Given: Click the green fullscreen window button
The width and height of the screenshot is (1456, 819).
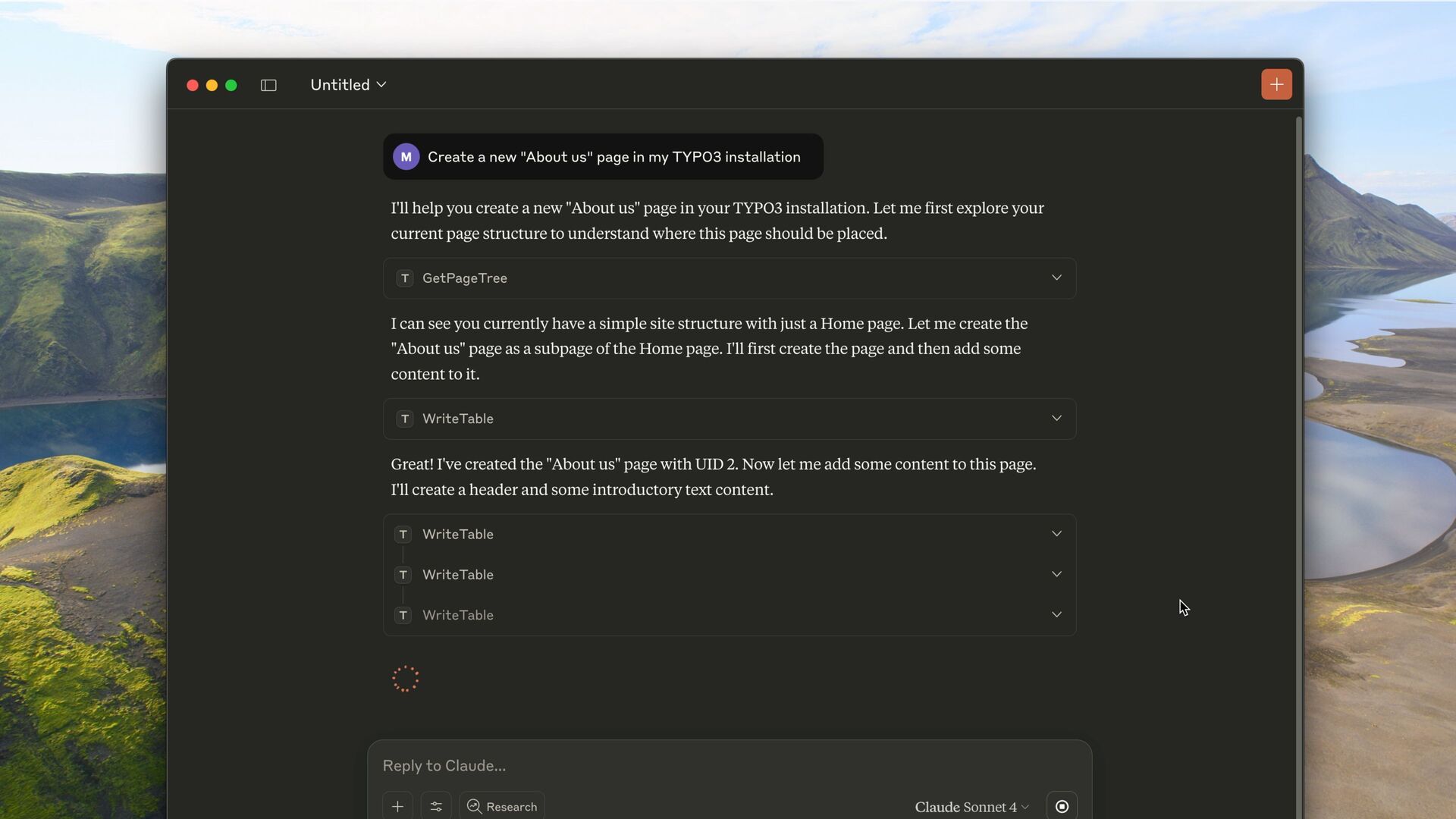Looking at the screenshot, I should (x=231, y=85).
